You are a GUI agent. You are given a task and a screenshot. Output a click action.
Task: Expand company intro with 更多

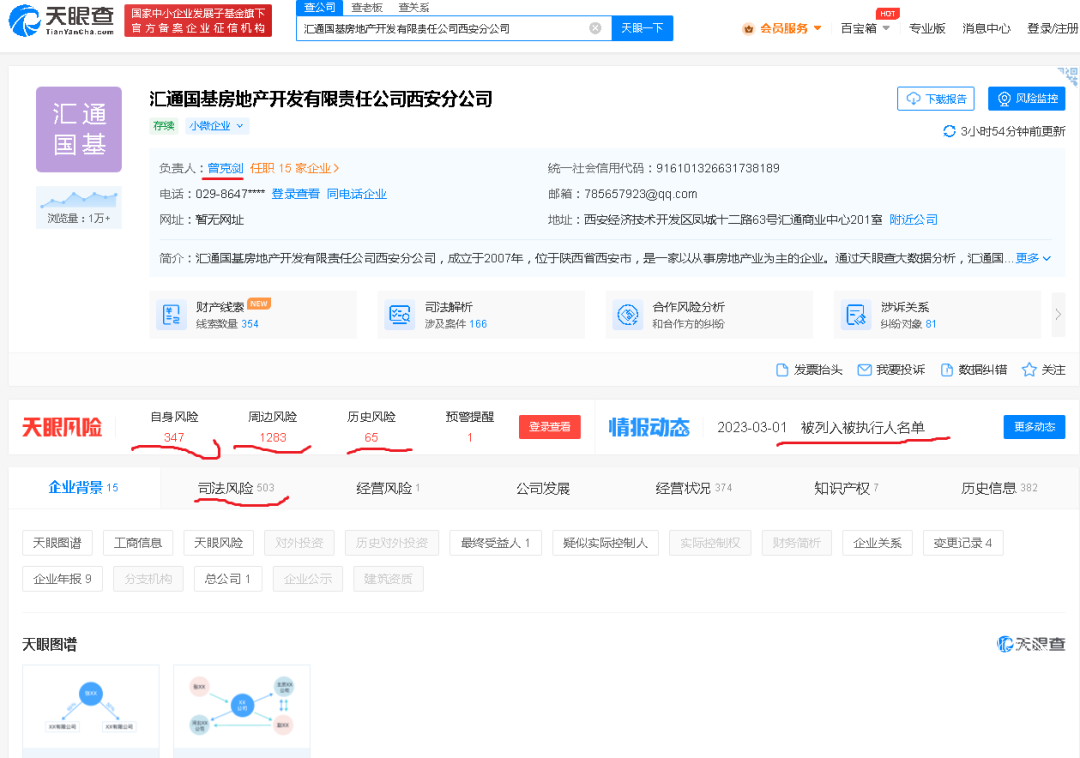1033,258
